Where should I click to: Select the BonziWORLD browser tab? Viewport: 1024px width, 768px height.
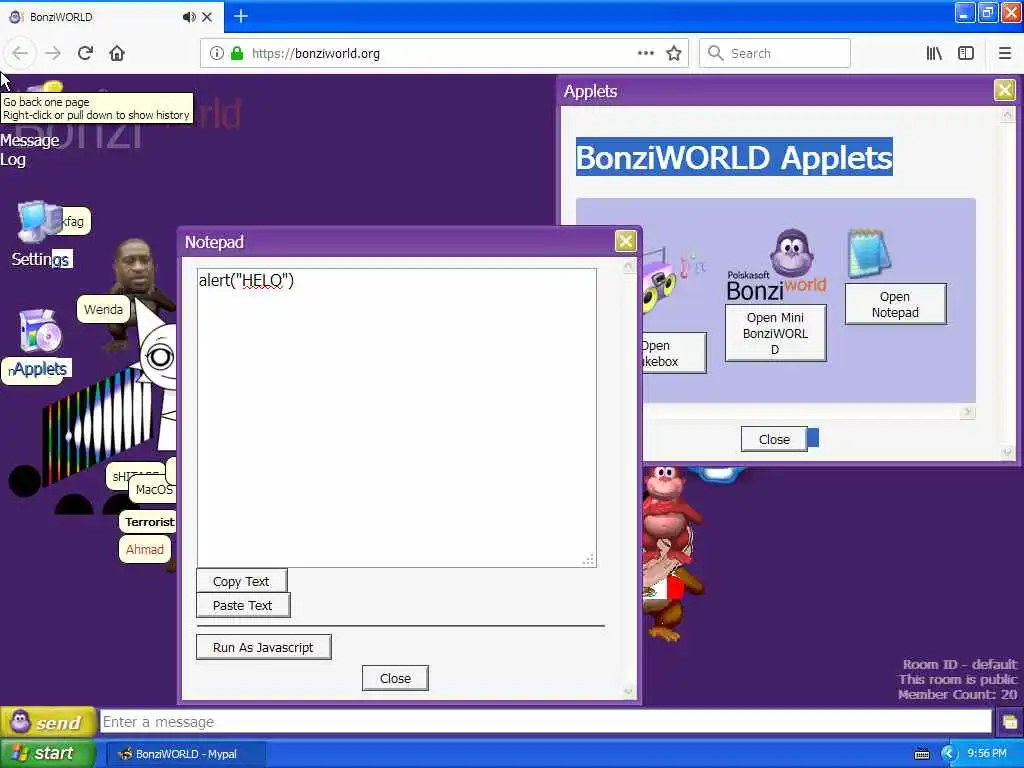tap(111, 17)
